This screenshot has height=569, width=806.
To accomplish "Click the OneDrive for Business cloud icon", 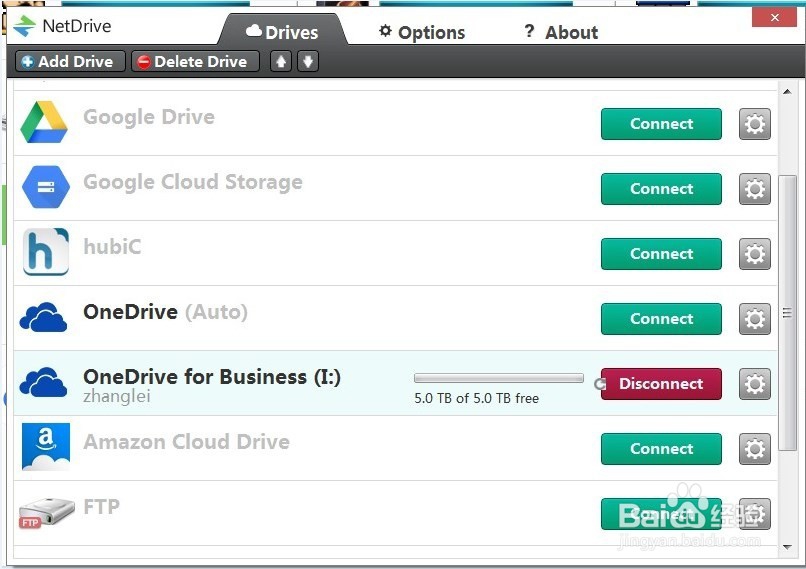I will [43, 382].
